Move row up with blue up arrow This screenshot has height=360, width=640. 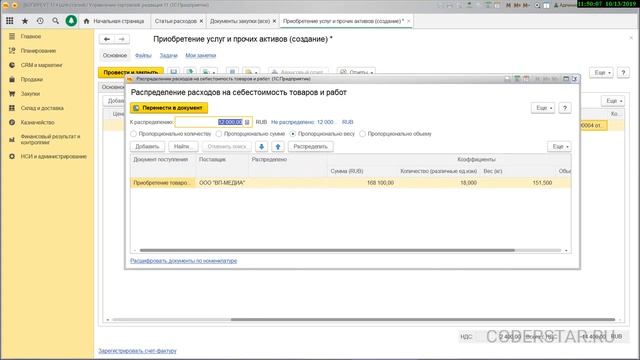point(278,147)
